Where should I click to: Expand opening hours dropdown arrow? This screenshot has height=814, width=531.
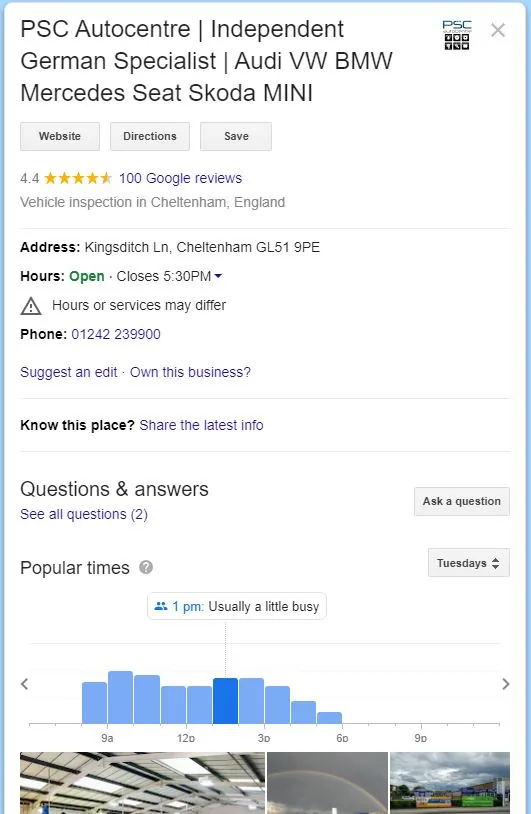point(218,276)
